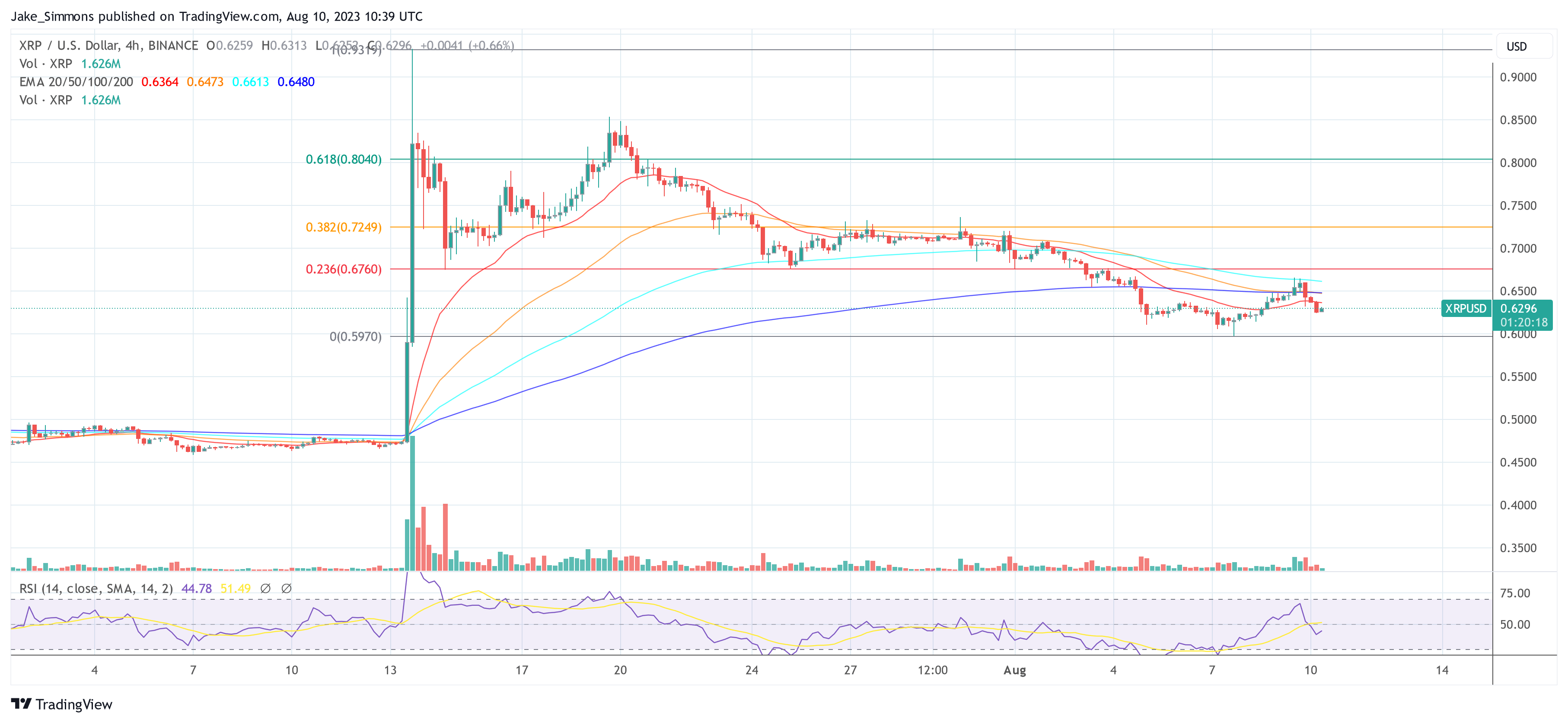Image resolution: width=1568 pixels, height=723 pixels.
Task: Click the open price O0.6259
Action: point(229,45)
